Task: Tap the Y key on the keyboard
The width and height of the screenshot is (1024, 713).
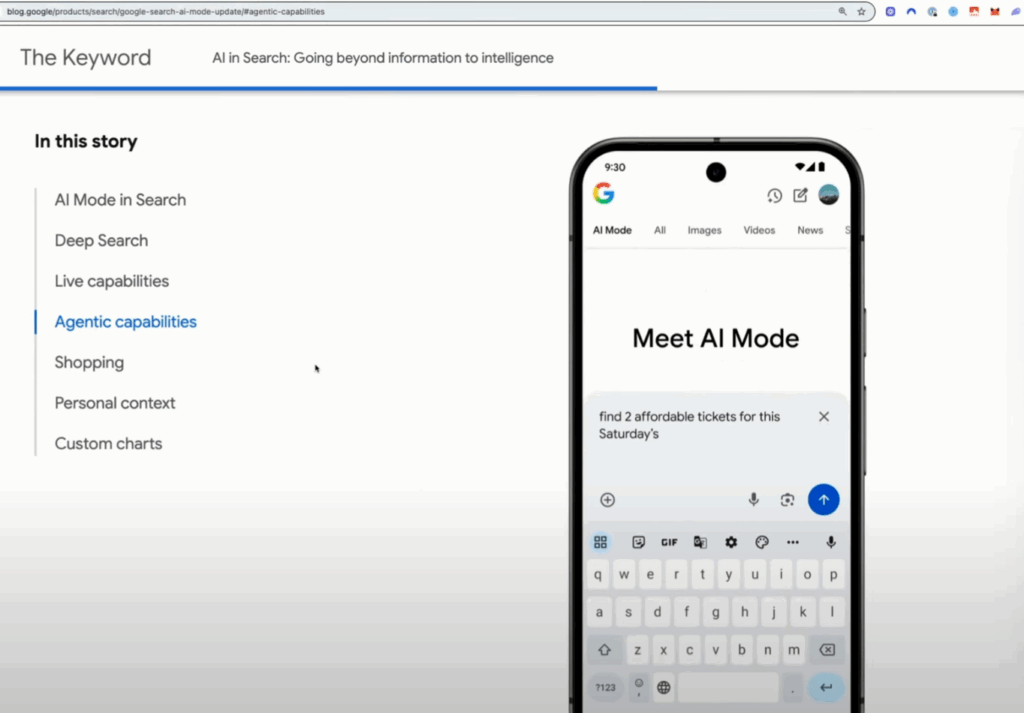Action: (x=729, y=575)
